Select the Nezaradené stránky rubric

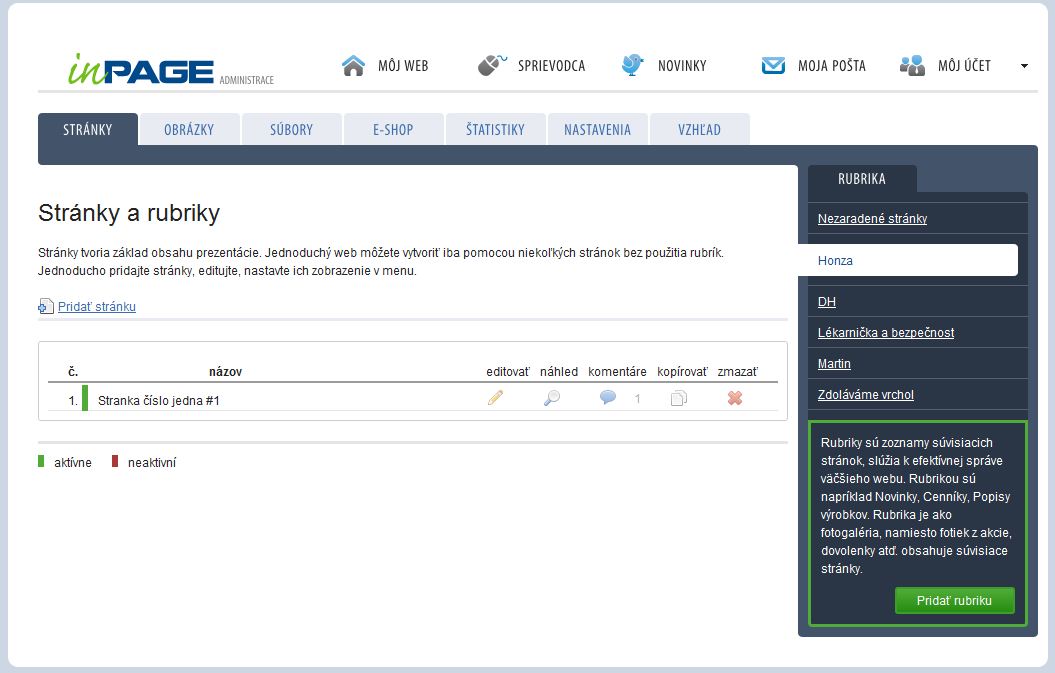tap(872, 218)
